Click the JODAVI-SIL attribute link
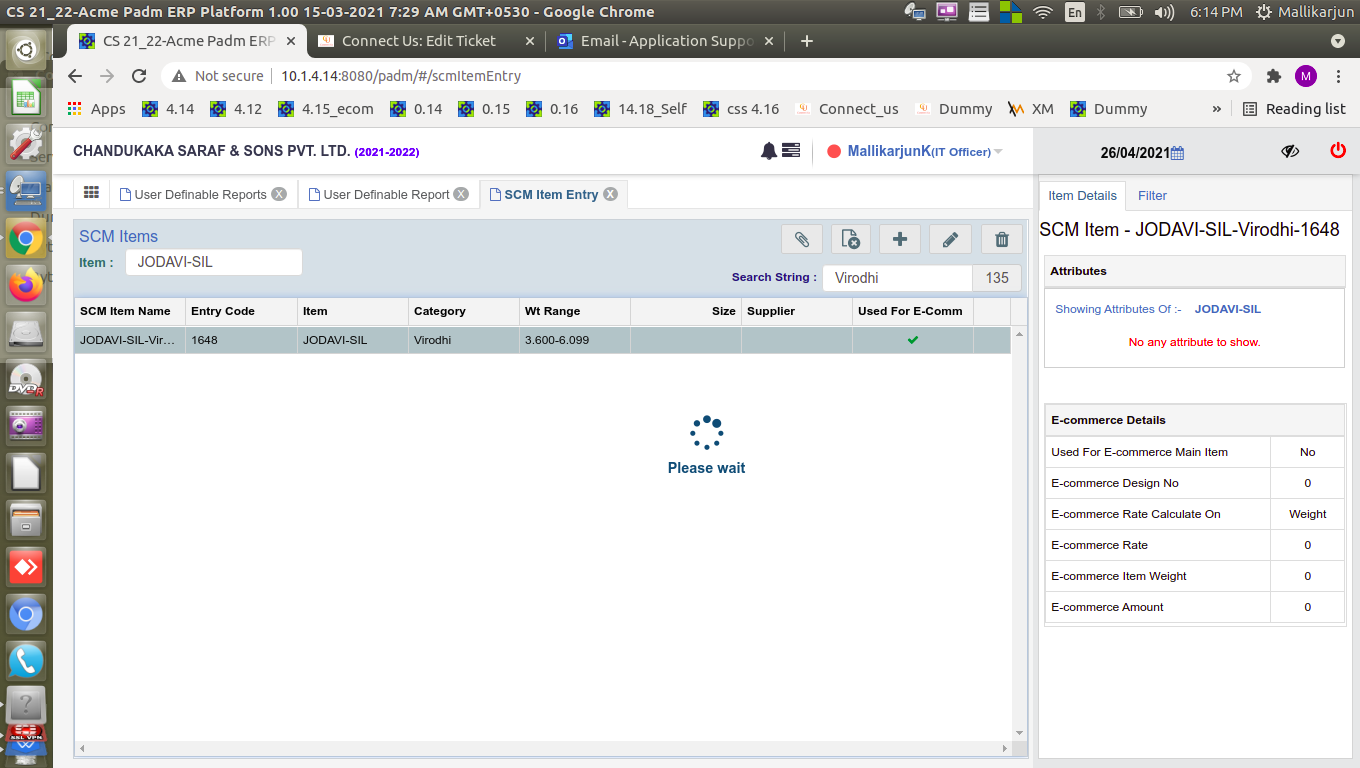 pos(1227,309)
